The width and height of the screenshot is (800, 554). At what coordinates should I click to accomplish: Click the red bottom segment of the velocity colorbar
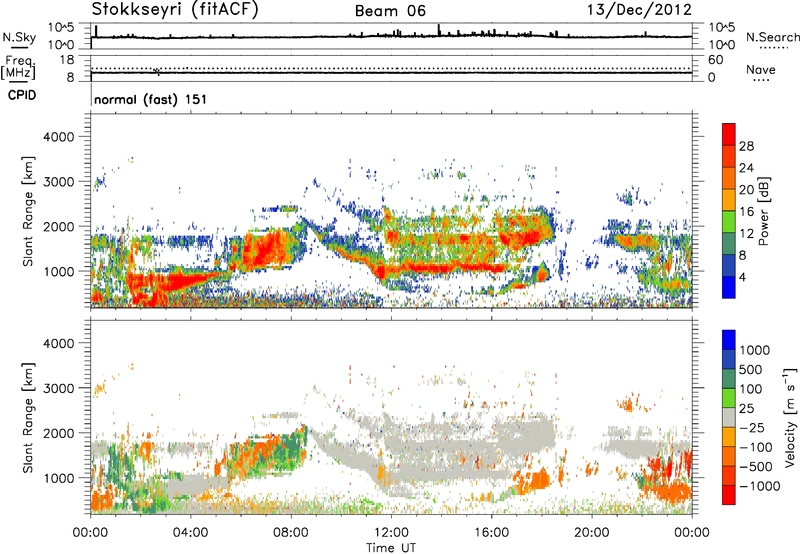729,495
